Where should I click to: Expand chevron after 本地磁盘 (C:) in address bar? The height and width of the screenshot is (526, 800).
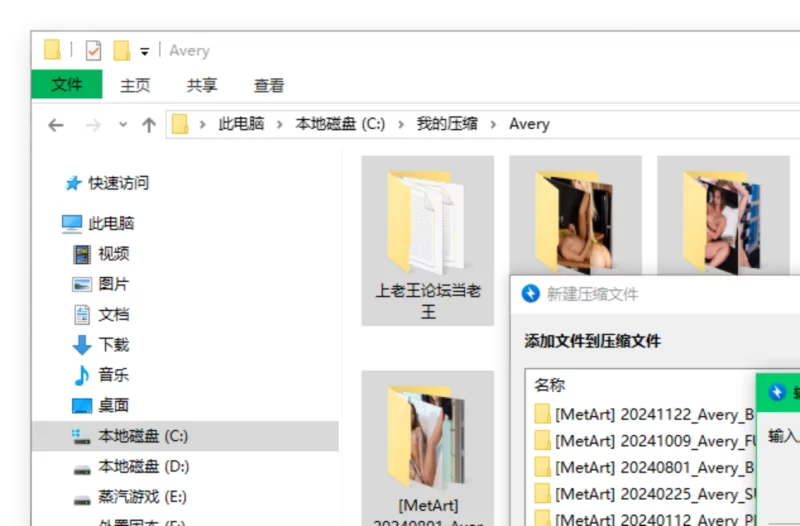[x=401, y=124]
